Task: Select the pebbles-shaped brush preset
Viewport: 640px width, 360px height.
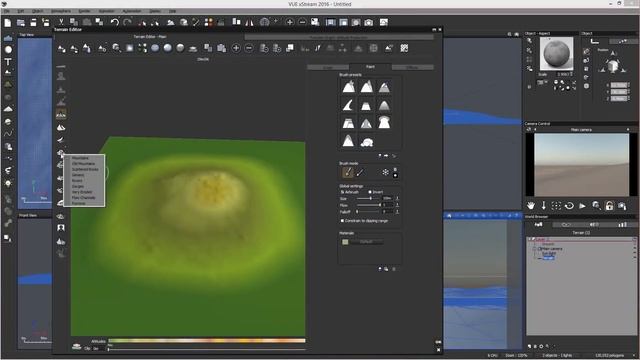Action: tap(367, 141)
